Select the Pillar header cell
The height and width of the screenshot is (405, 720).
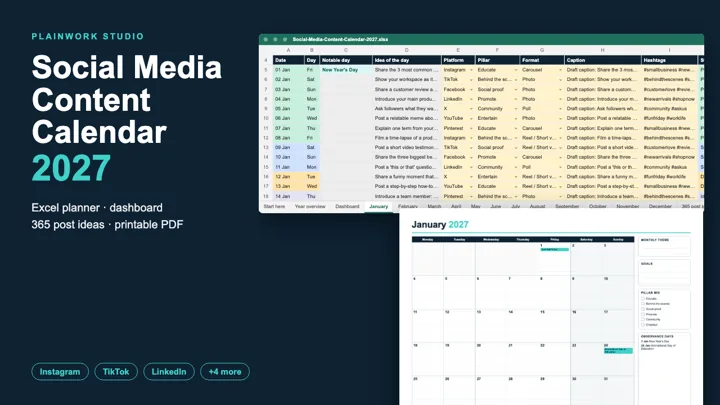pyautogui.click(x=497, y=60)
